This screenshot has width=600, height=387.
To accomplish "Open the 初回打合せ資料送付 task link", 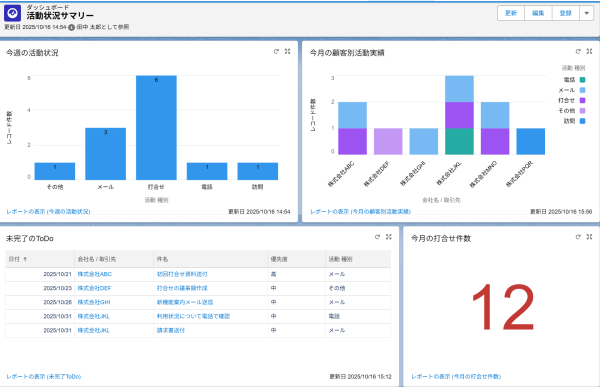I will [x=182, y=274].
